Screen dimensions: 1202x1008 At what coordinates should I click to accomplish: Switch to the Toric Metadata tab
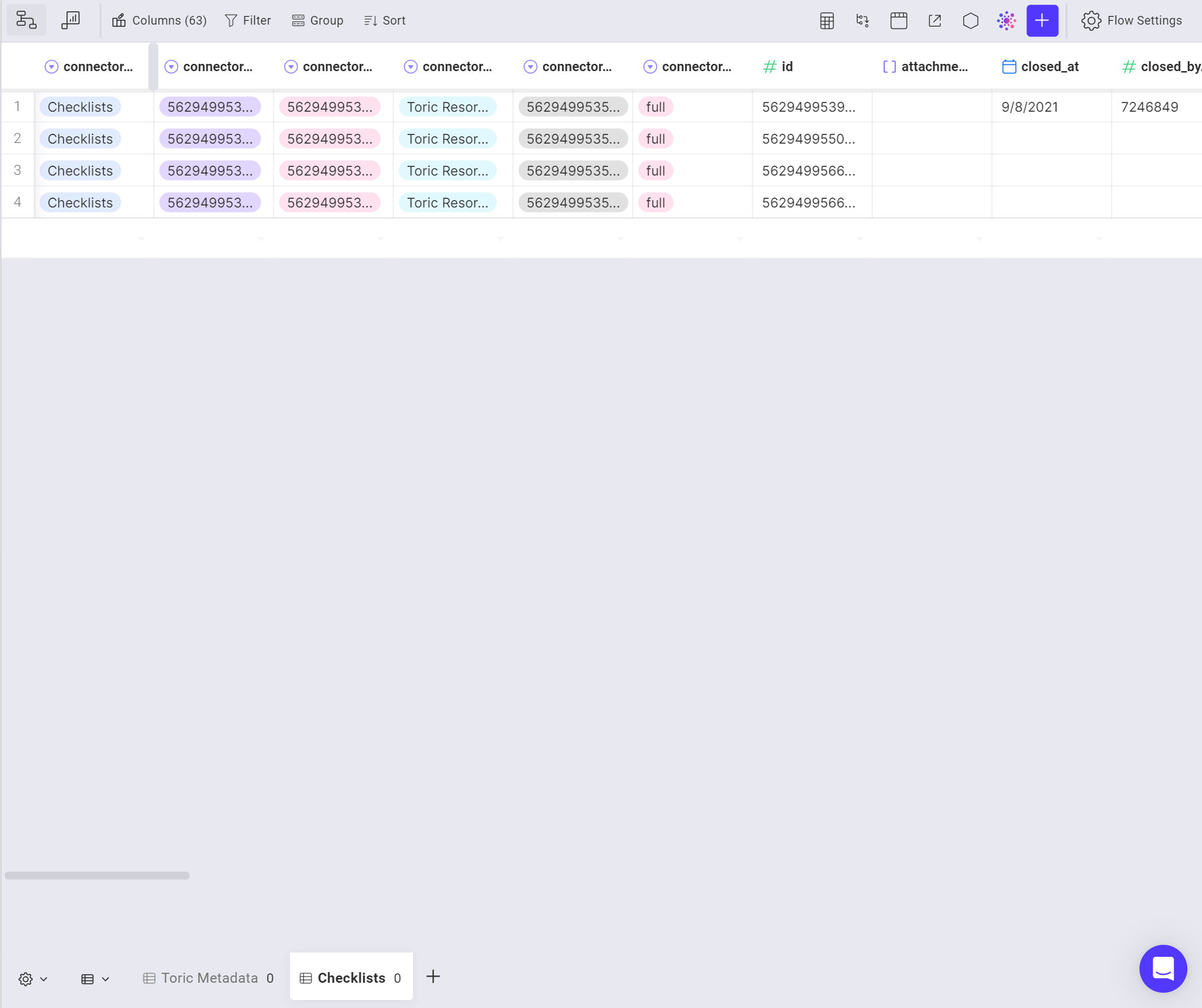tap(208, 977)
